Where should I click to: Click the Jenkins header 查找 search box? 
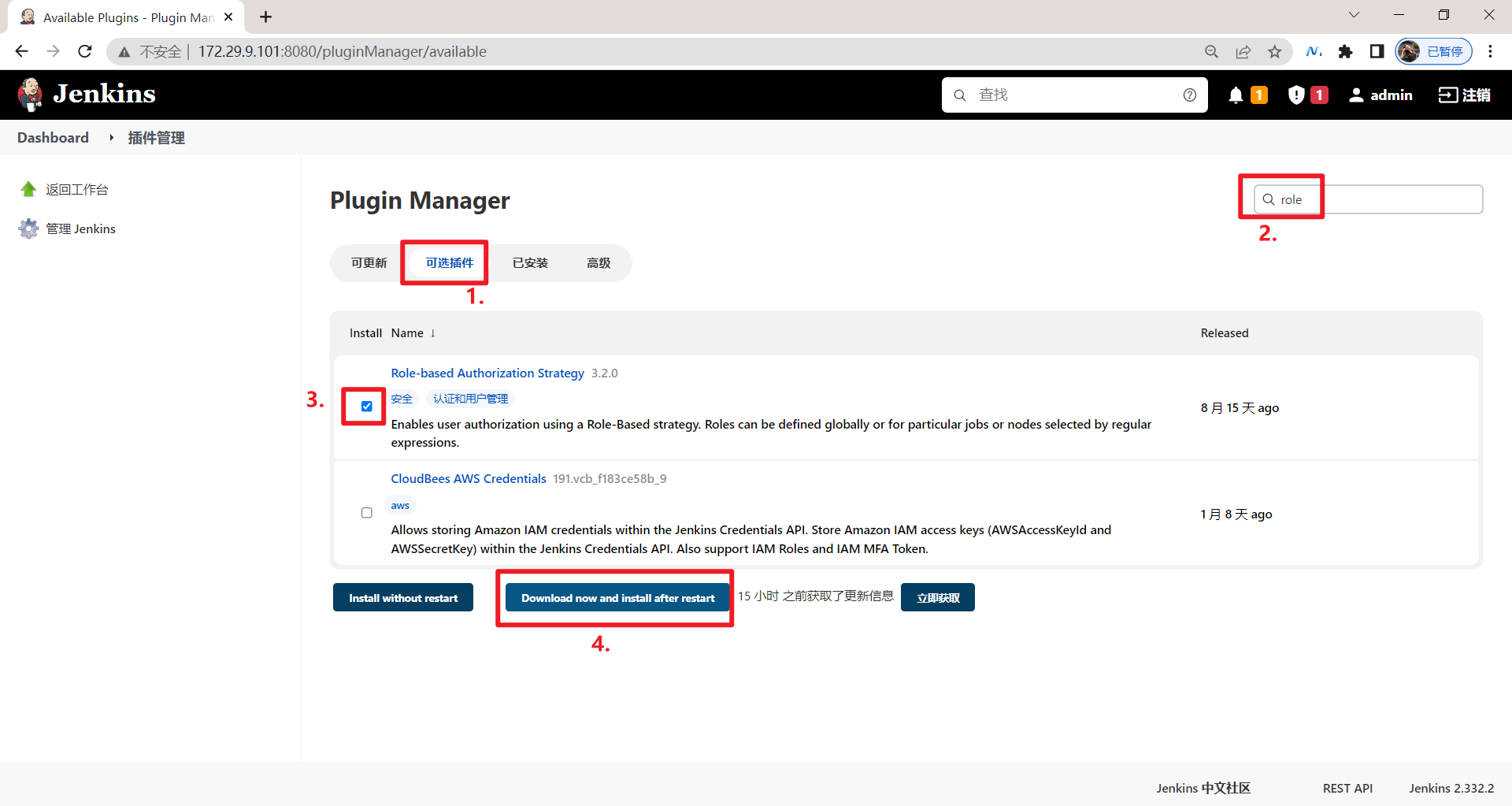pos(1074,95)
